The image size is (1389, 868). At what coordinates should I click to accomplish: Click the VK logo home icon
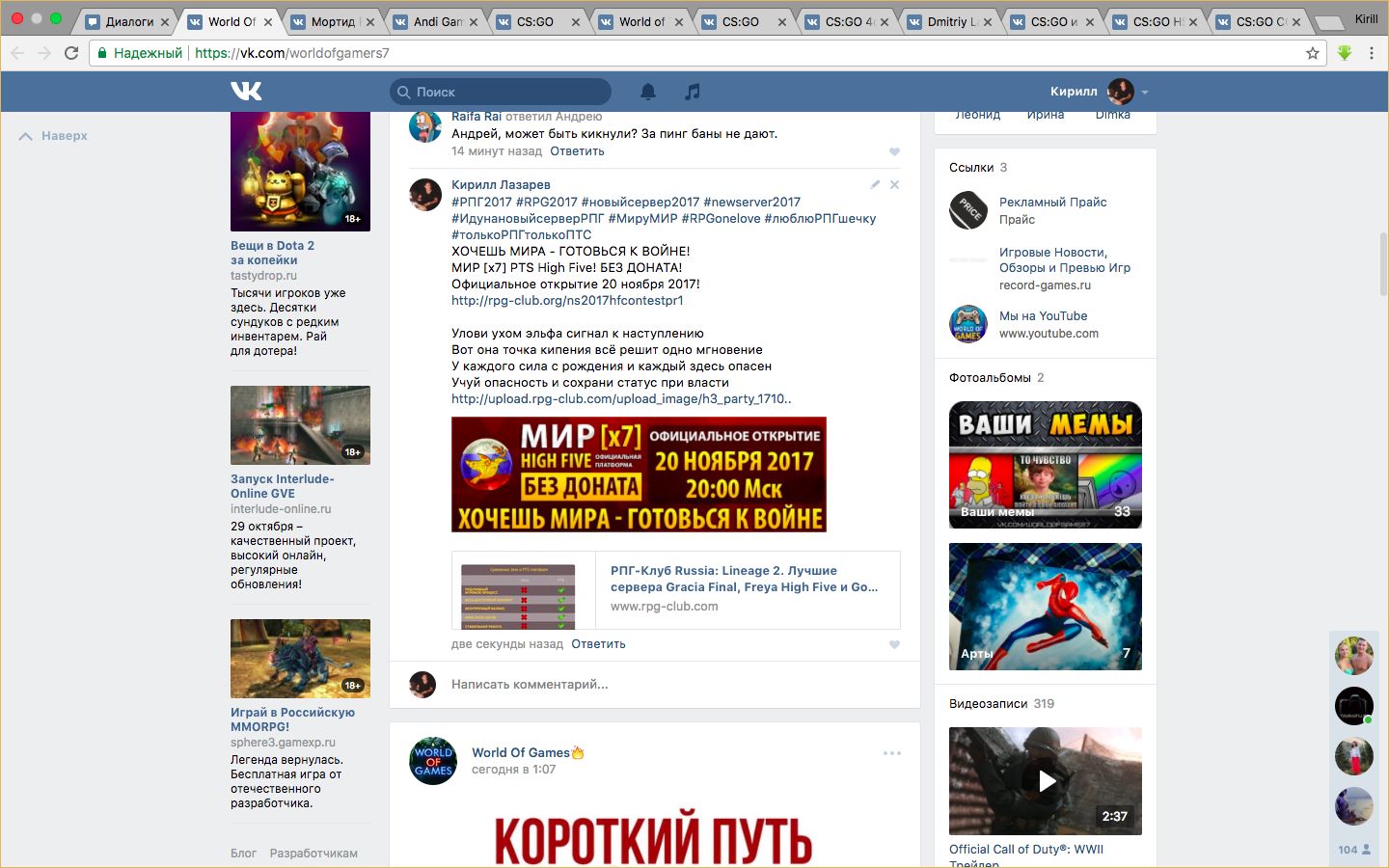[246, 92]
